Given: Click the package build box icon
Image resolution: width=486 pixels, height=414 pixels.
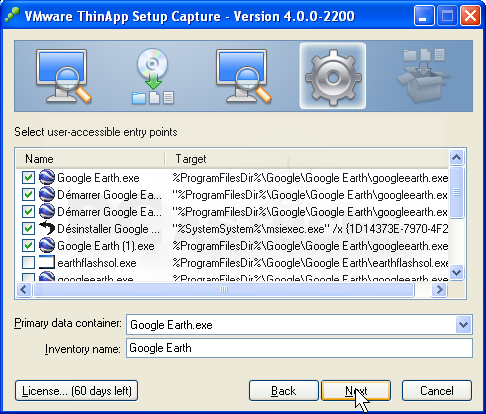Looking at the screenshot, I should click(x=423, y=76).
